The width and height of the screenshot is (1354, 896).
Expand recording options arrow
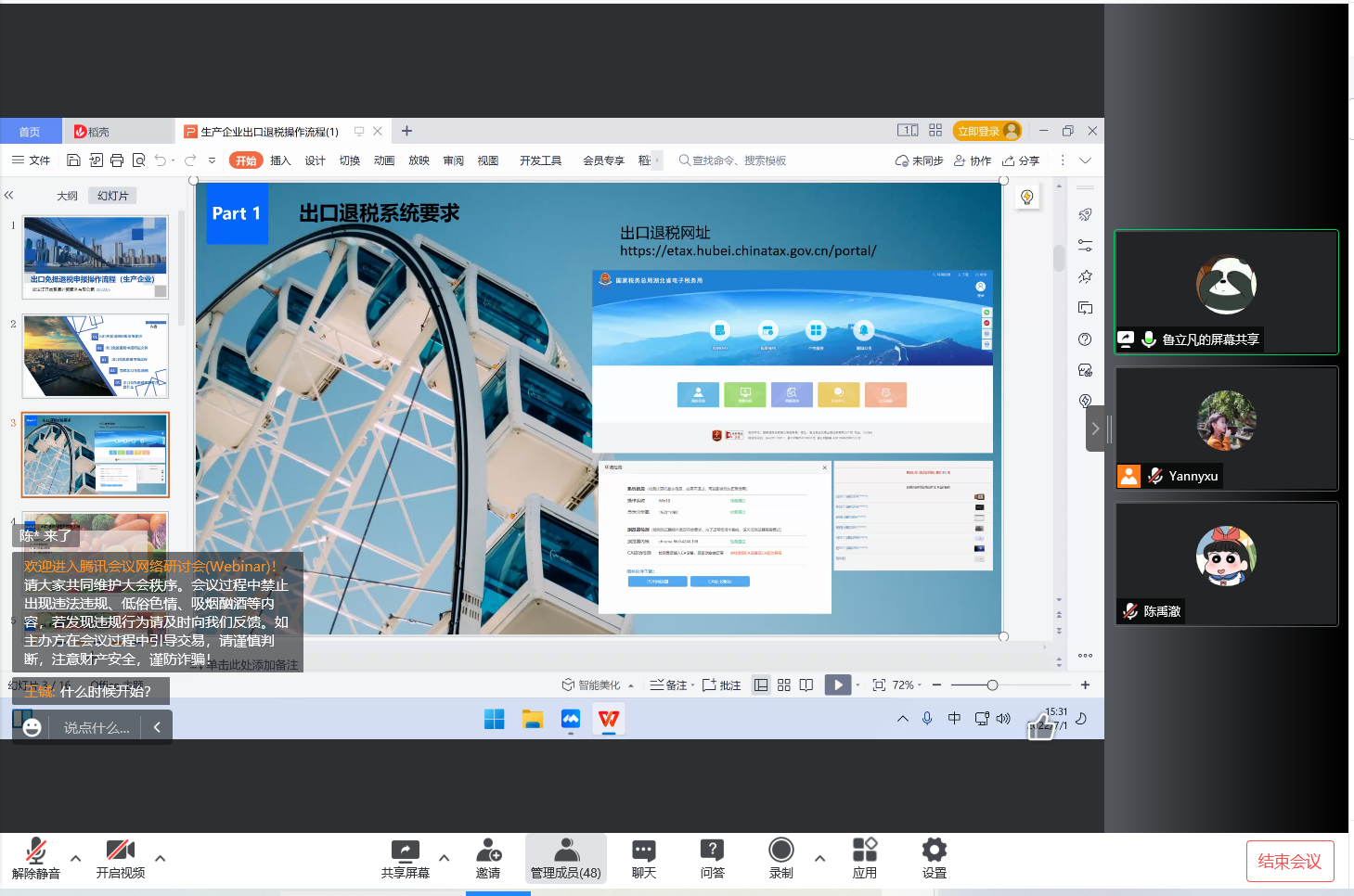click(x=819, y=858)
